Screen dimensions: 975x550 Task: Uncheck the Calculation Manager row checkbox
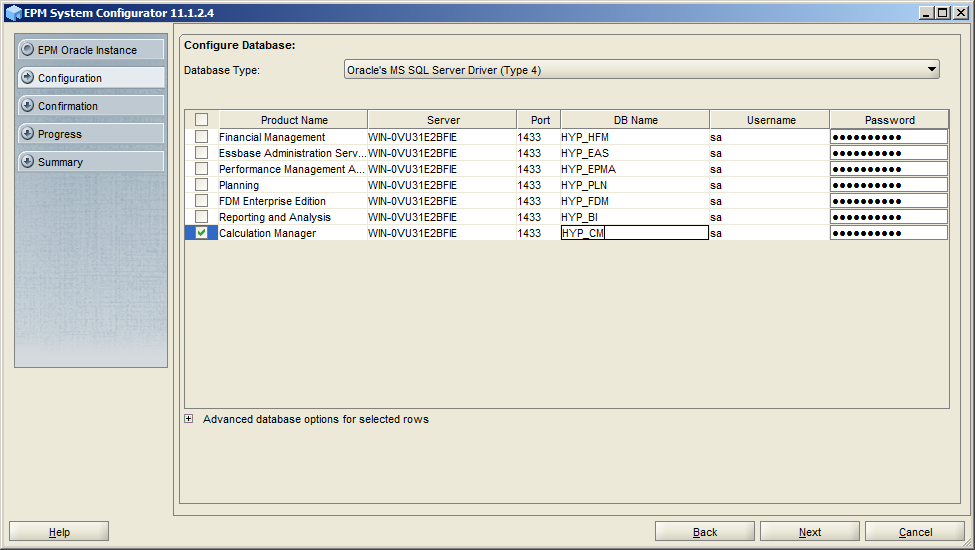click(x=201, y=232)
